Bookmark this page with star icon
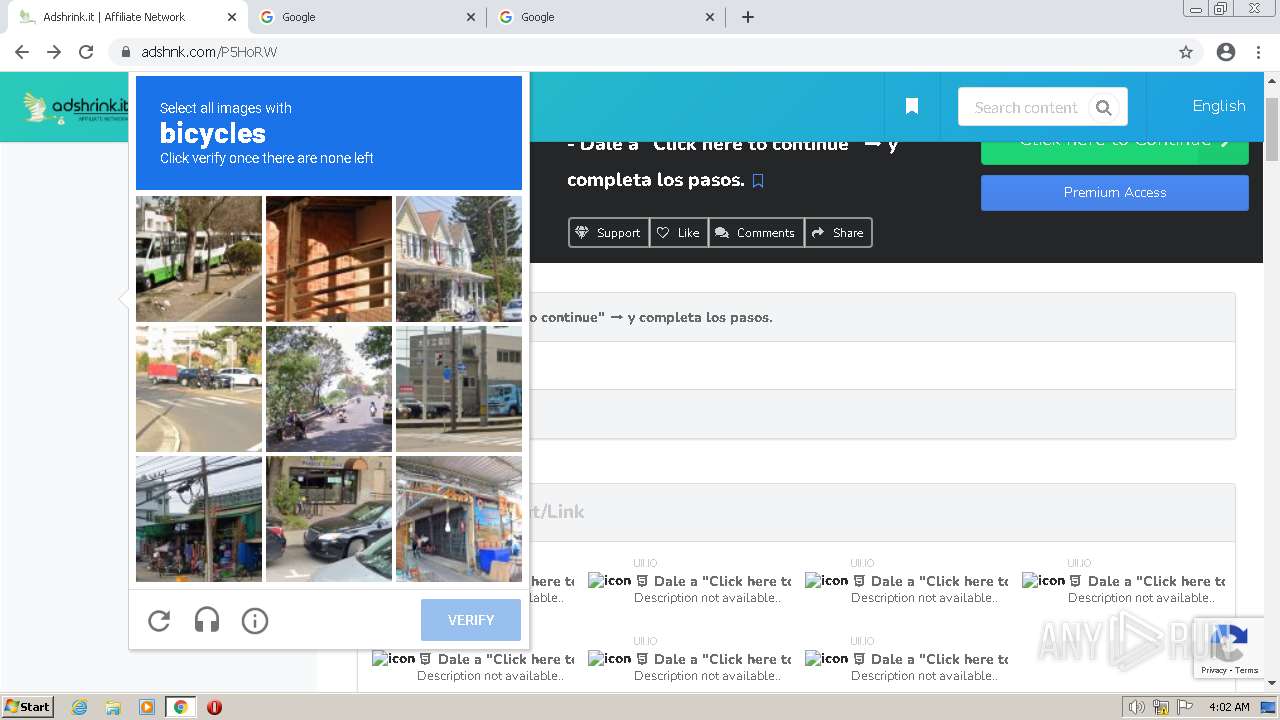 (1186, 52)
